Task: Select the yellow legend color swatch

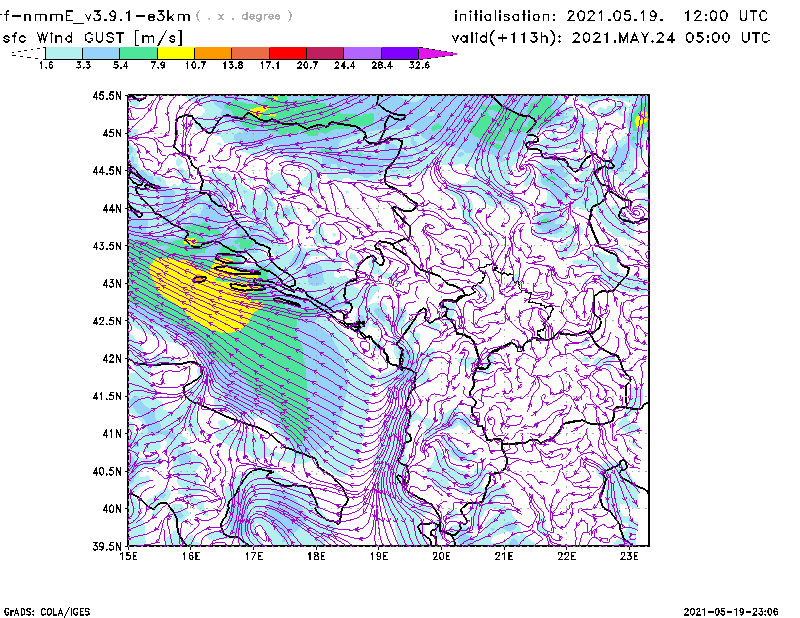Action: (176, 53)
